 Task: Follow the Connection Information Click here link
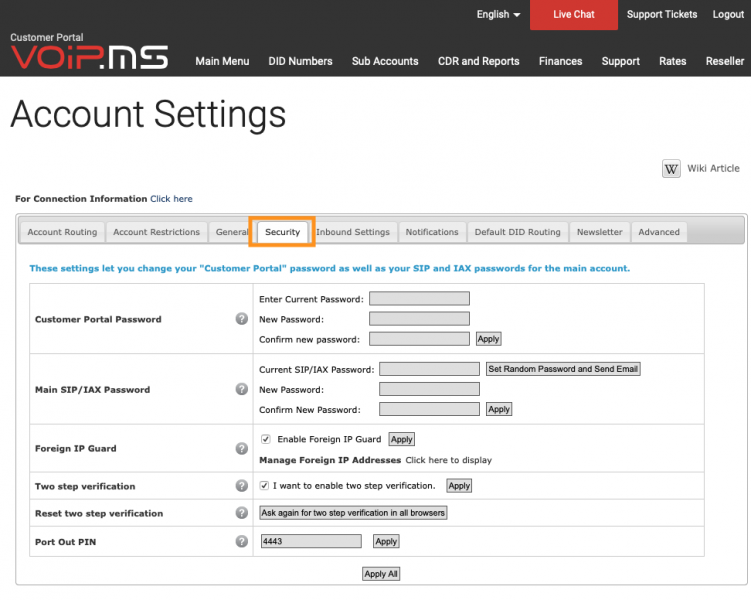[x=171, y=199]
